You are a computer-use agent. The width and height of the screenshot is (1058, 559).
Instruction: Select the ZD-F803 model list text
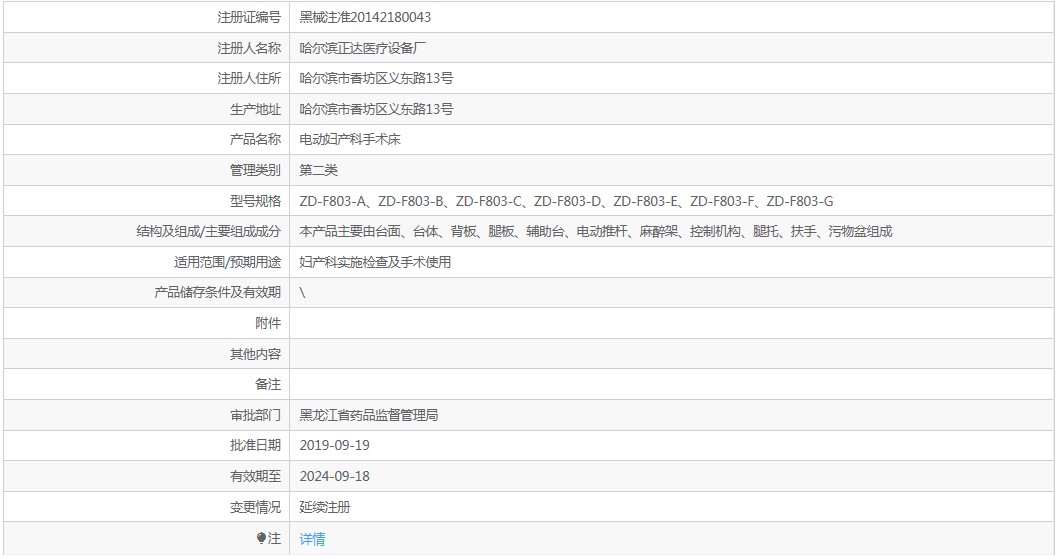tap(566, 201)
